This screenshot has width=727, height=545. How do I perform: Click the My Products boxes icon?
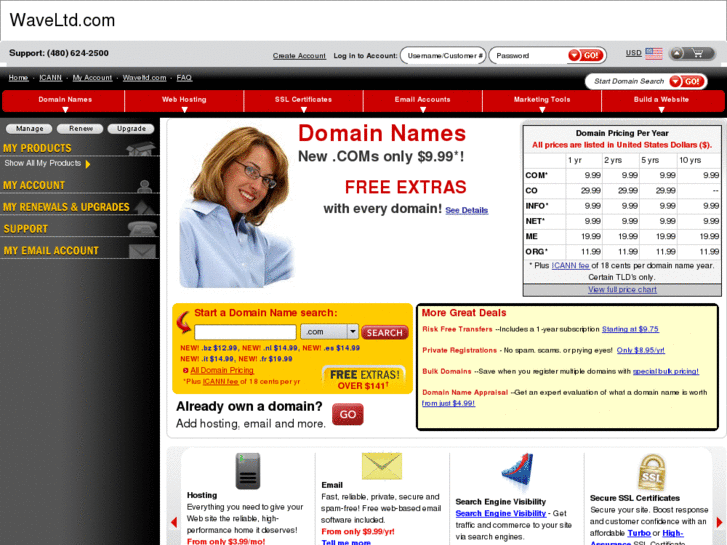pos(140,148)
